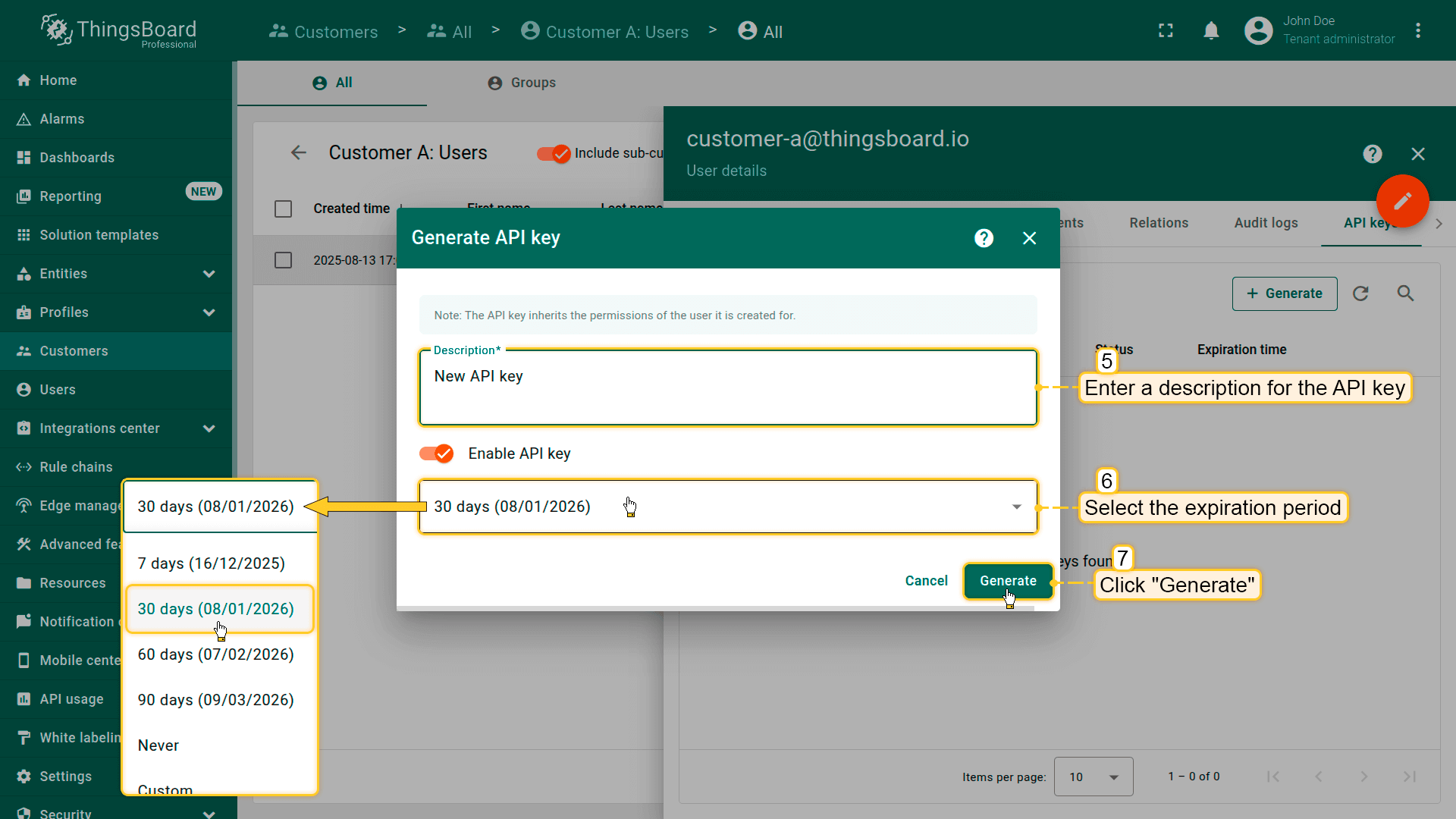Image resolution: width=1456 pixels, height=819 pixels.
Task: Refresh the API keys list
Action: (x=1360, y=293)
